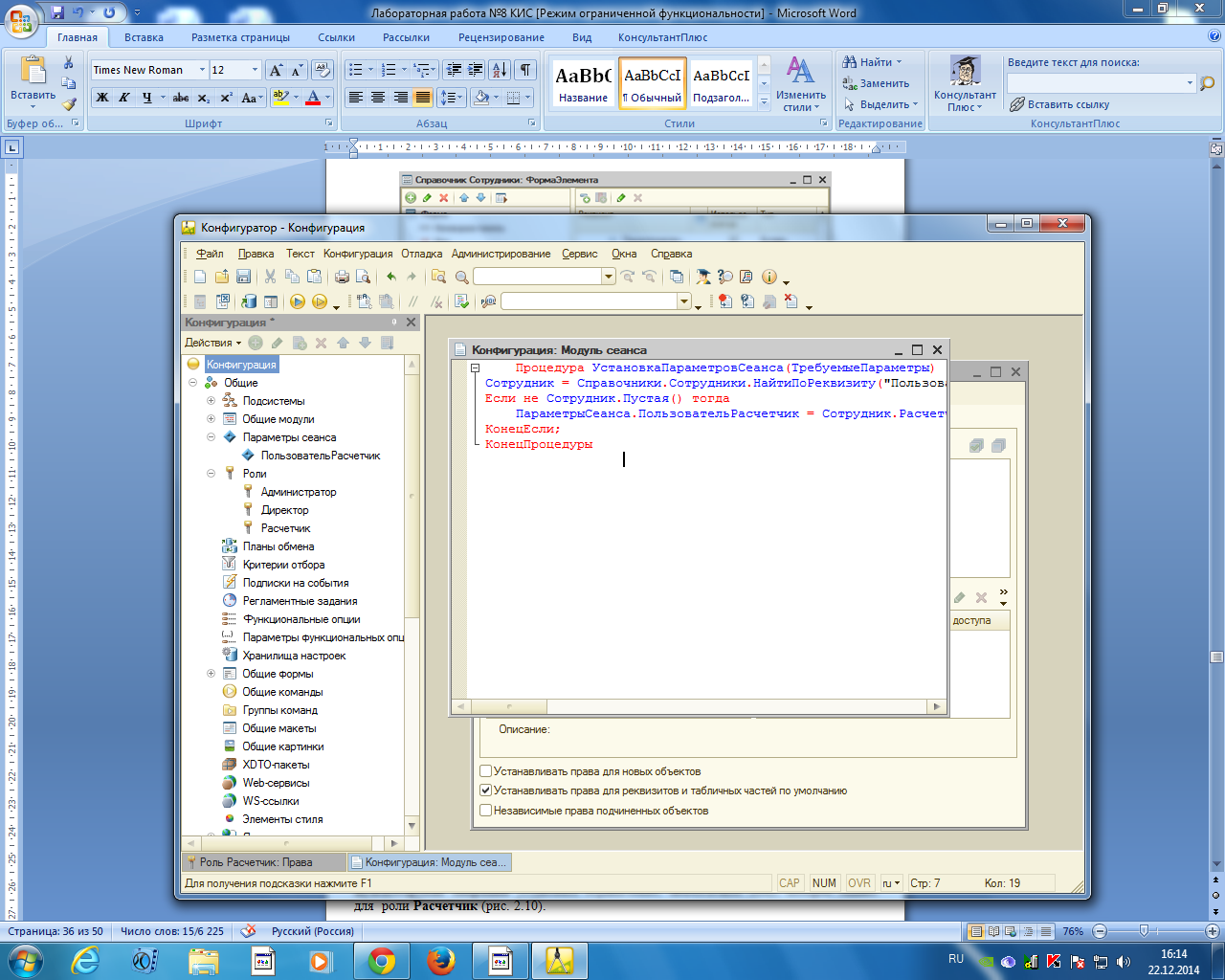Open text highlight color picker in Word
Image resolution: width=1225 pixels, height=980 pixels.
pyautogui.click(x=296, y=98)
